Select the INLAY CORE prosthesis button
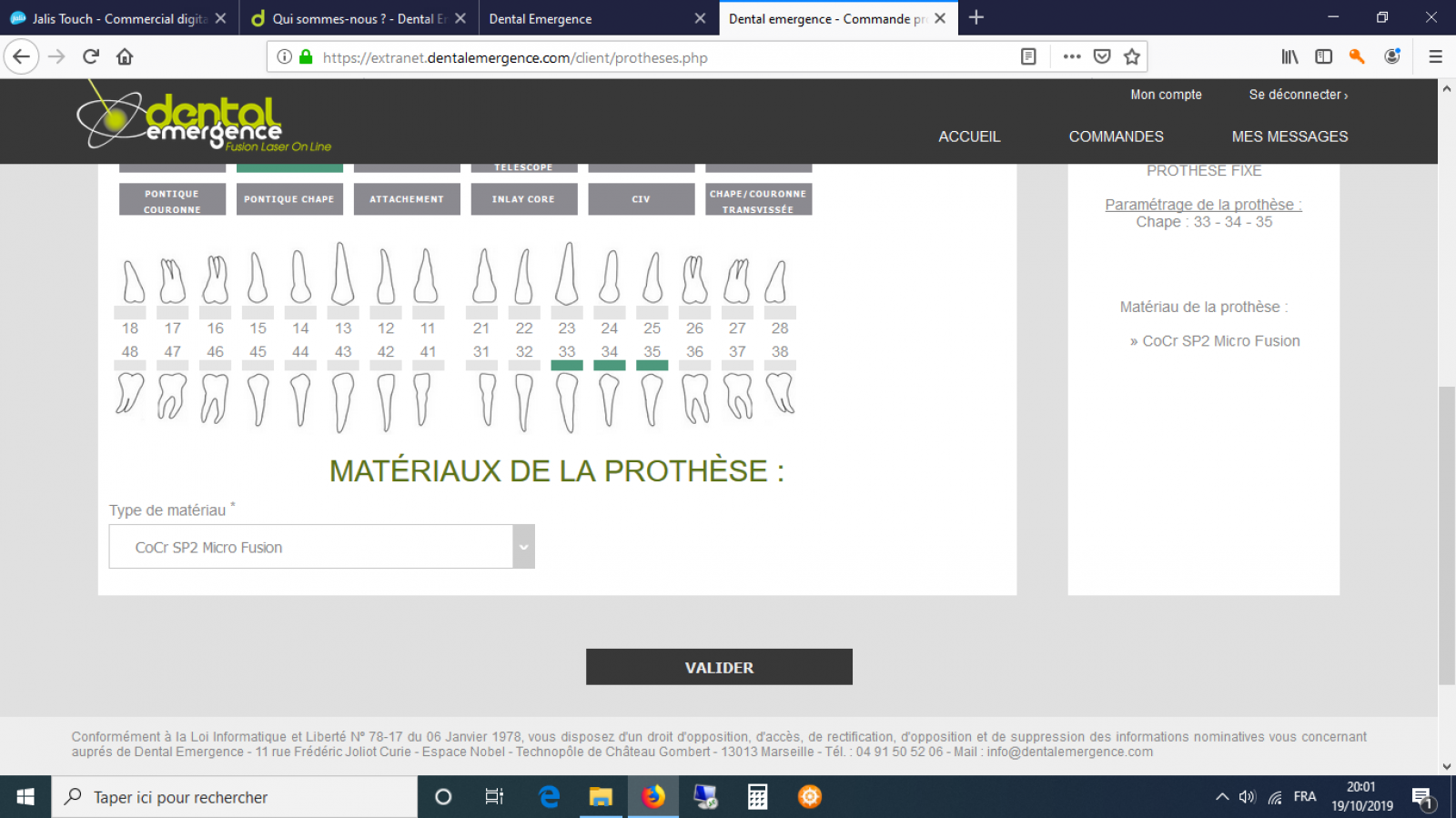This screenshot has width=1456, height=818. tap(523, 199)
